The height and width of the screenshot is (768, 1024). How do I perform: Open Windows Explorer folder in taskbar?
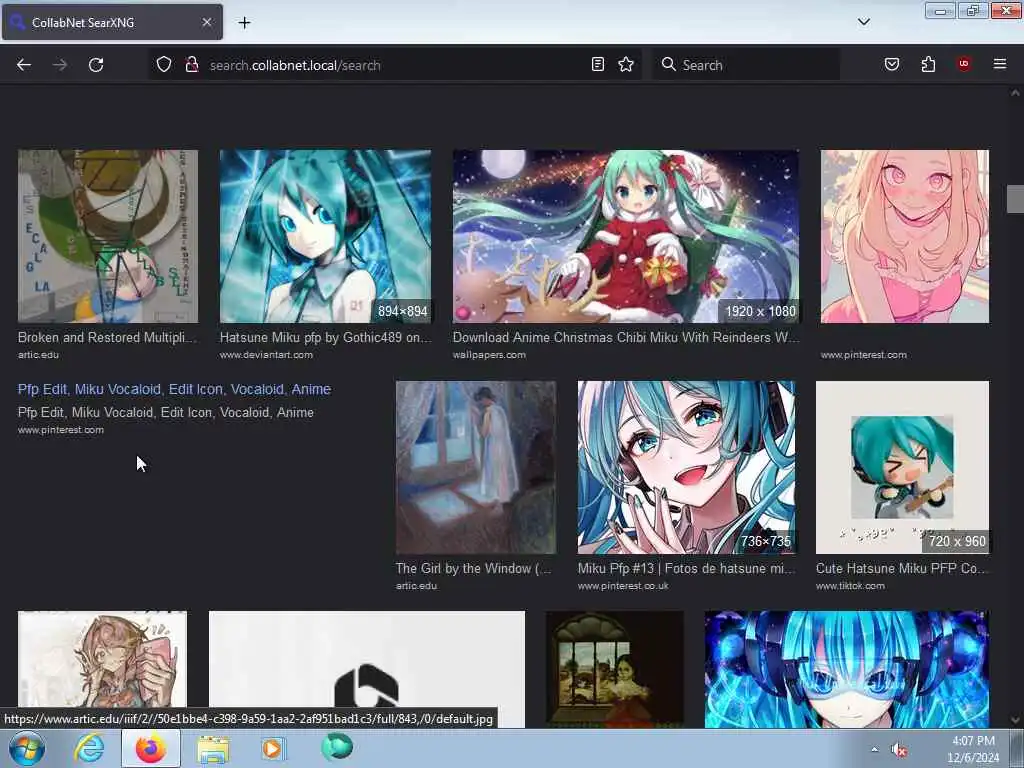click(x=213, y=749)
